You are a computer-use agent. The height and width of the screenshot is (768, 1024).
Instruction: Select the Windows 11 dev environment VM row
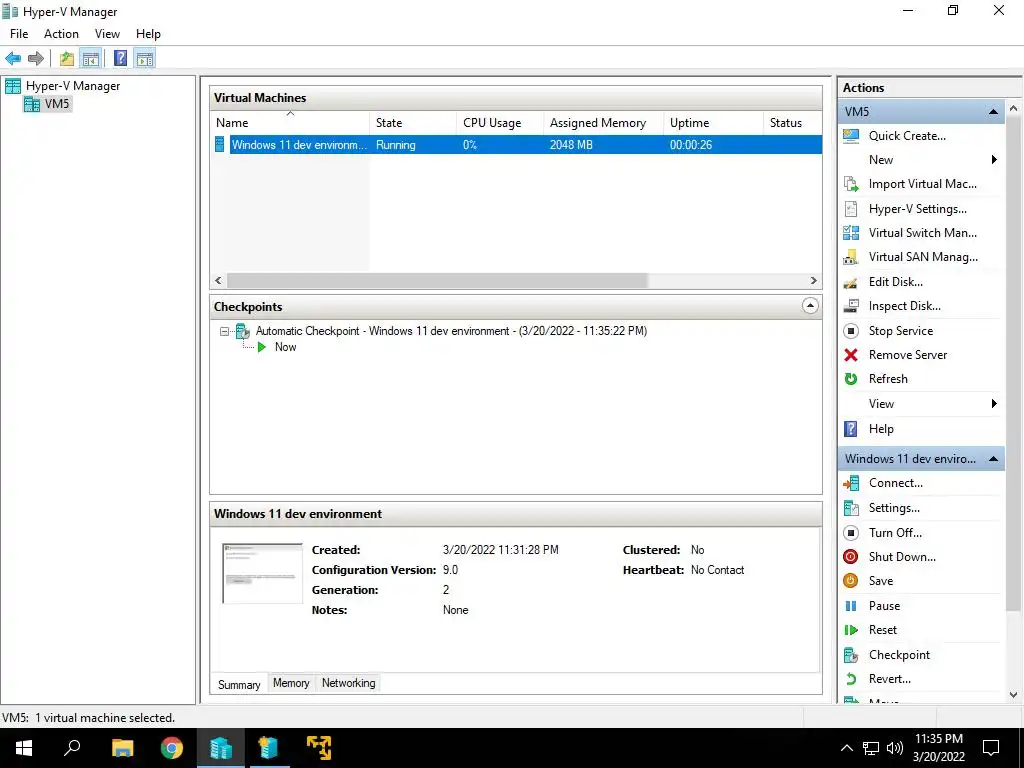516,145
